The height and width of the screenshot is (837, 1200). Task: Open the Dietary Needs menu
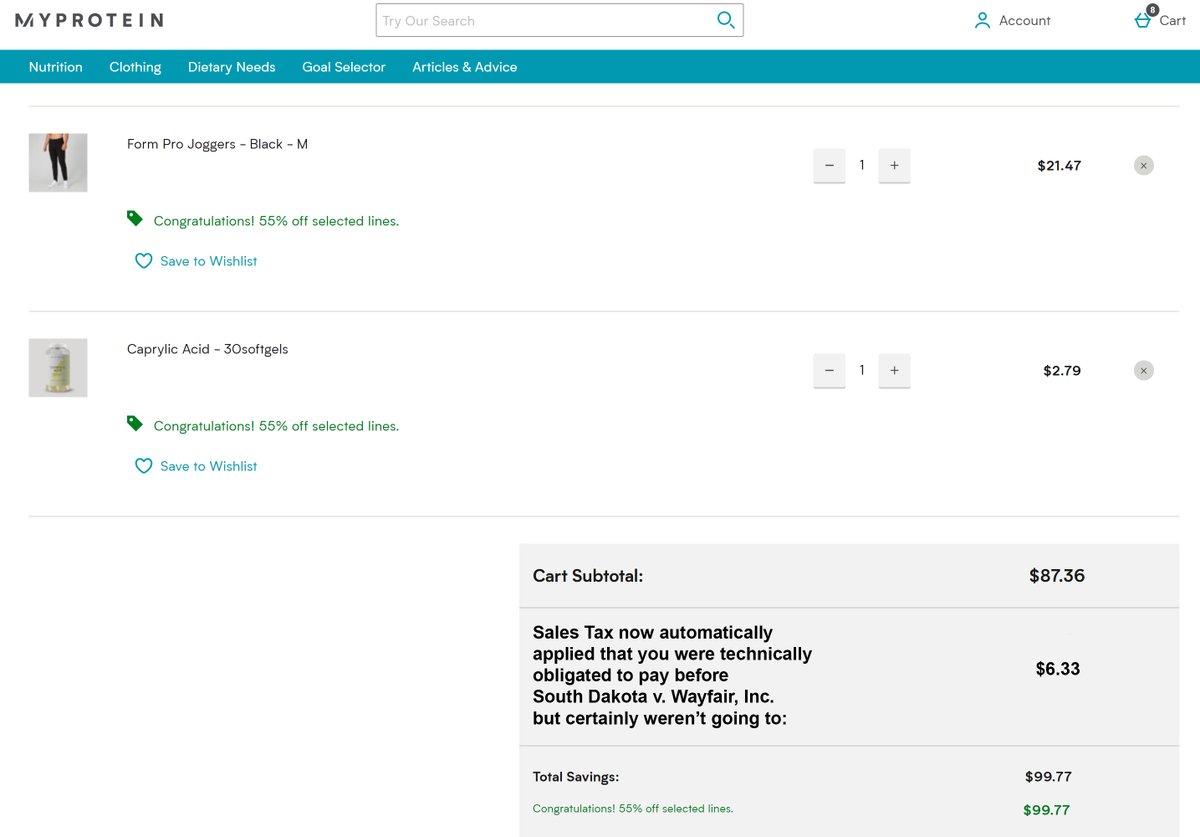point(231,67)
